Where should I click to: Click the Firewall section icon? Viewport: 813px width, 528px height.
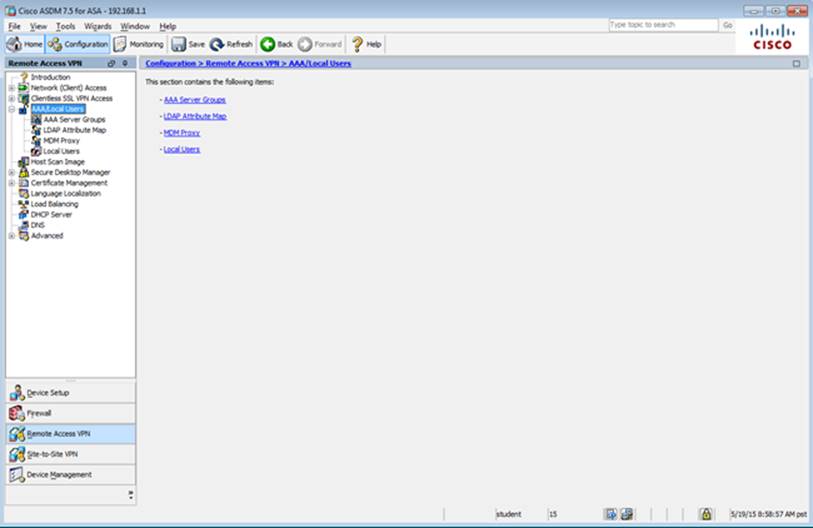(17, 413)
